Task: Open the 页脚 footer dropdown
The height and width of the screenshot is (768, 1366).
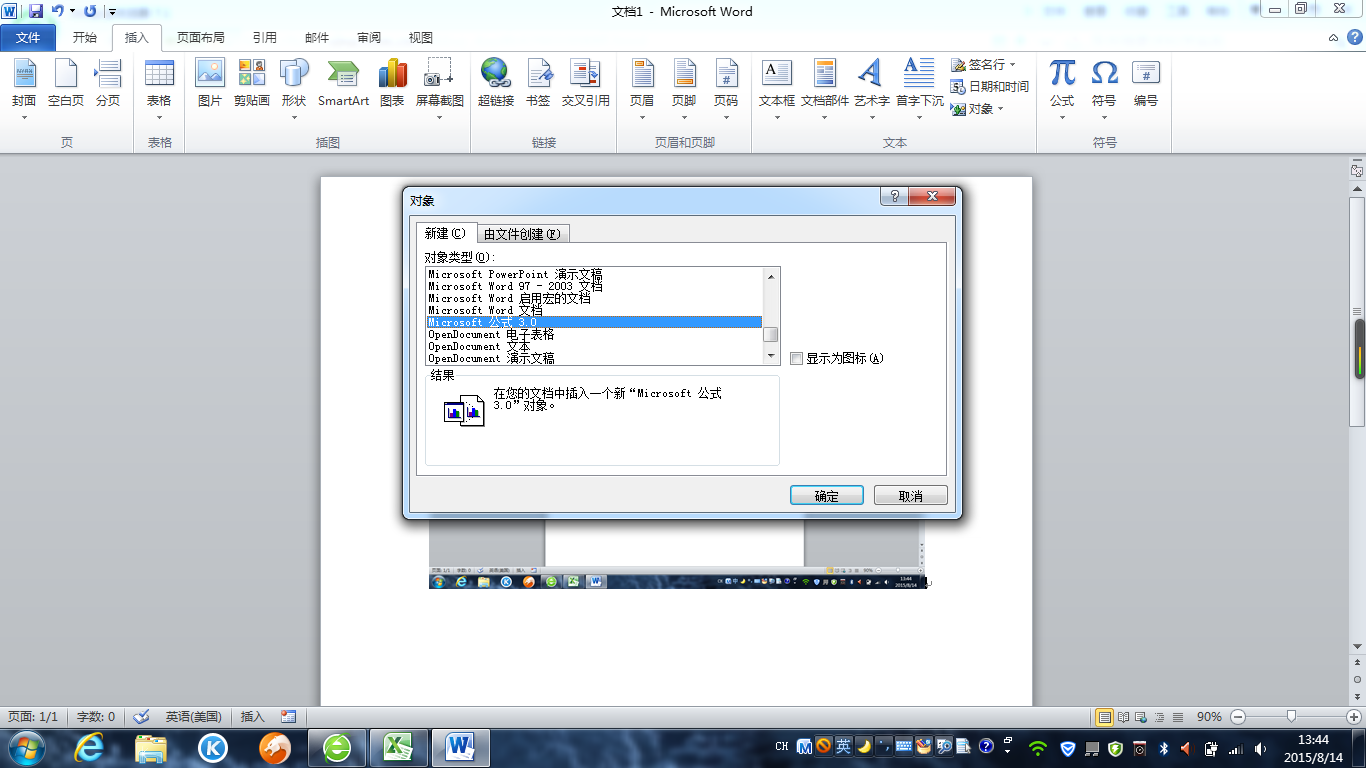Action: [684, 116]
